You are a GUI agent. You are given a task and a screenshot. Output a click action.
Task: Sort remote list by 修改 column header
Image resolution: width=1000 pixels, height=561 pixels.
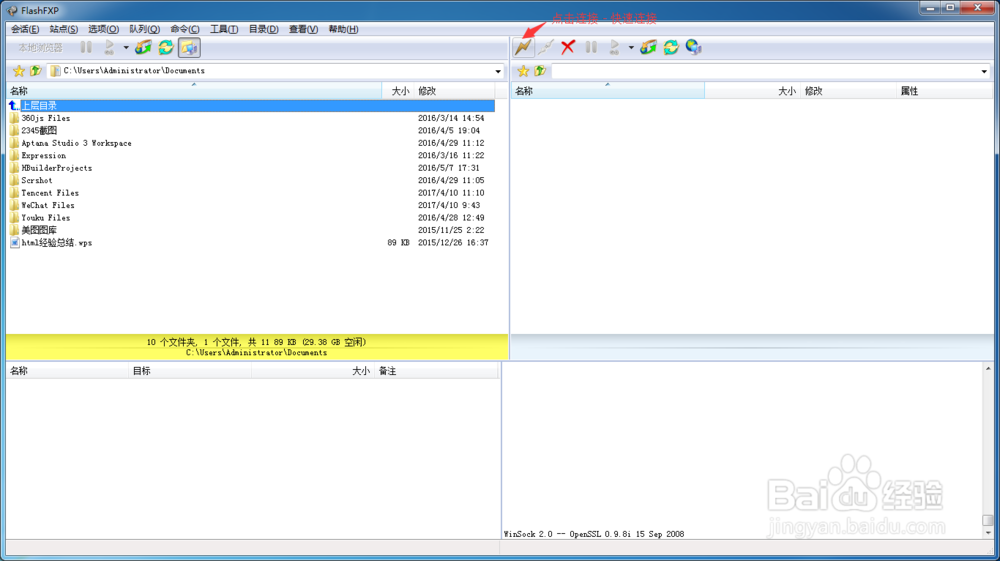(848, 91)
